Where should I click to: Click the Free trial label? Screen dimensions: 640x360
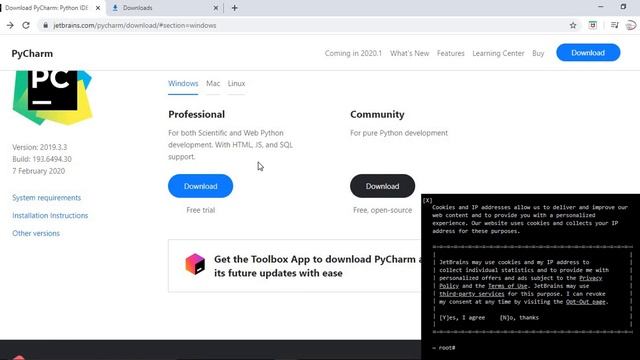(x=200, y=210)
